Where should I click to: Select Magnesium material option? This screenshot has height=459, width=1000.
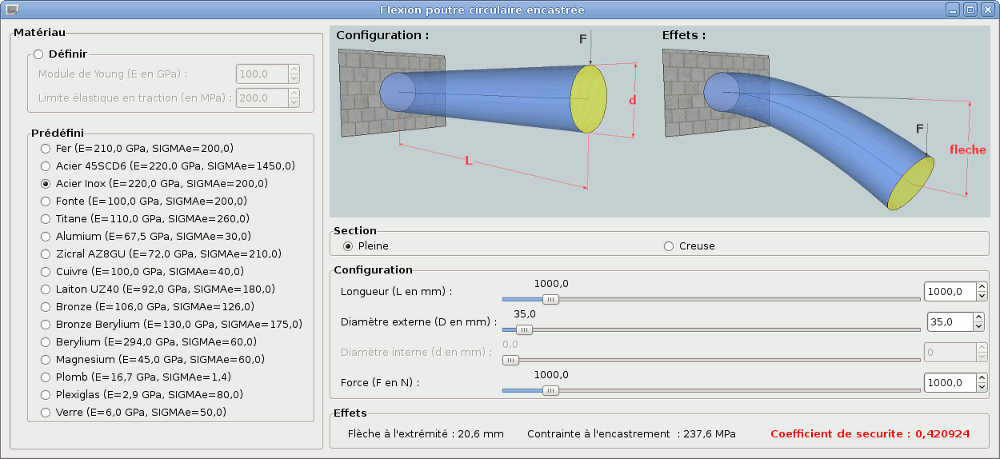[x=45, y=359]
